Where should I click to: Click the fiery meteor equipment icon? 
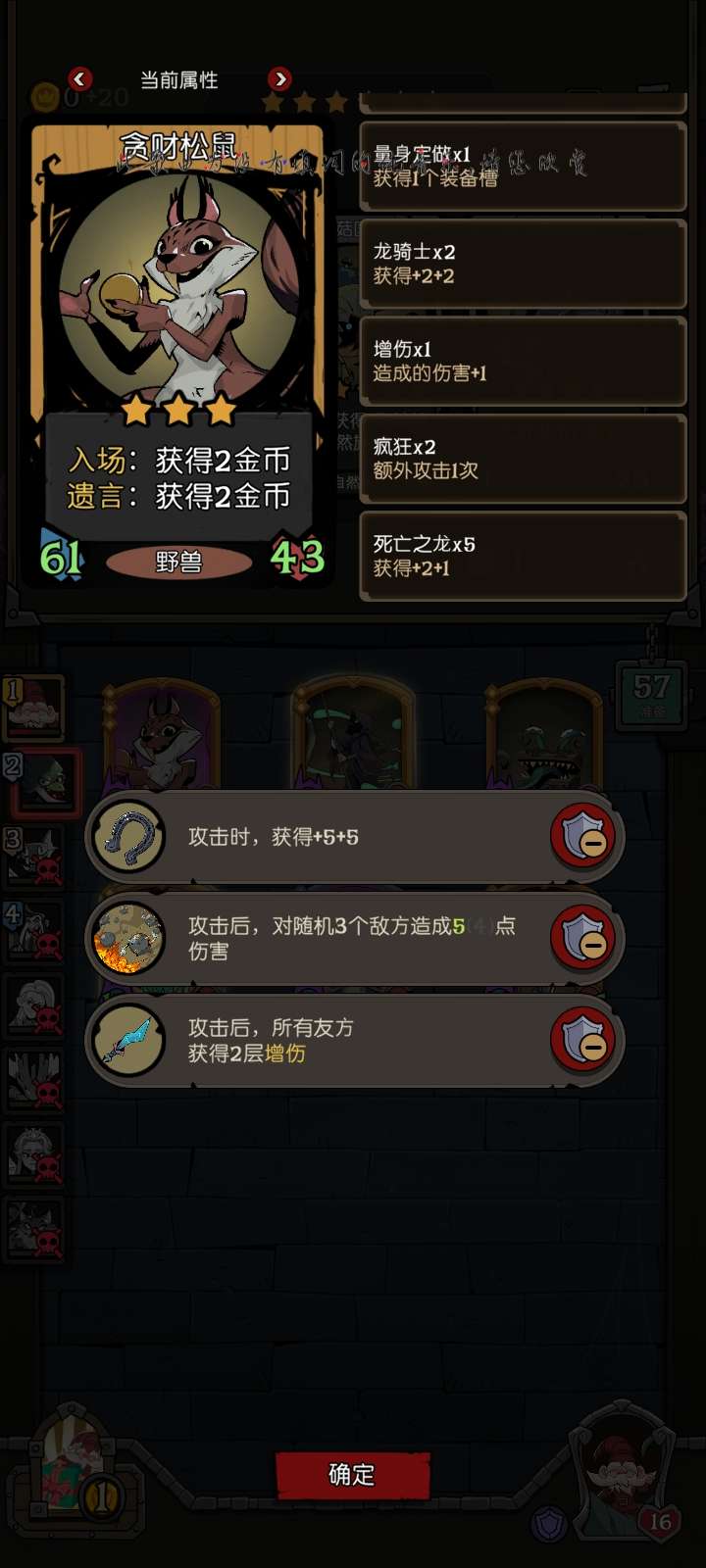point(127,939)
